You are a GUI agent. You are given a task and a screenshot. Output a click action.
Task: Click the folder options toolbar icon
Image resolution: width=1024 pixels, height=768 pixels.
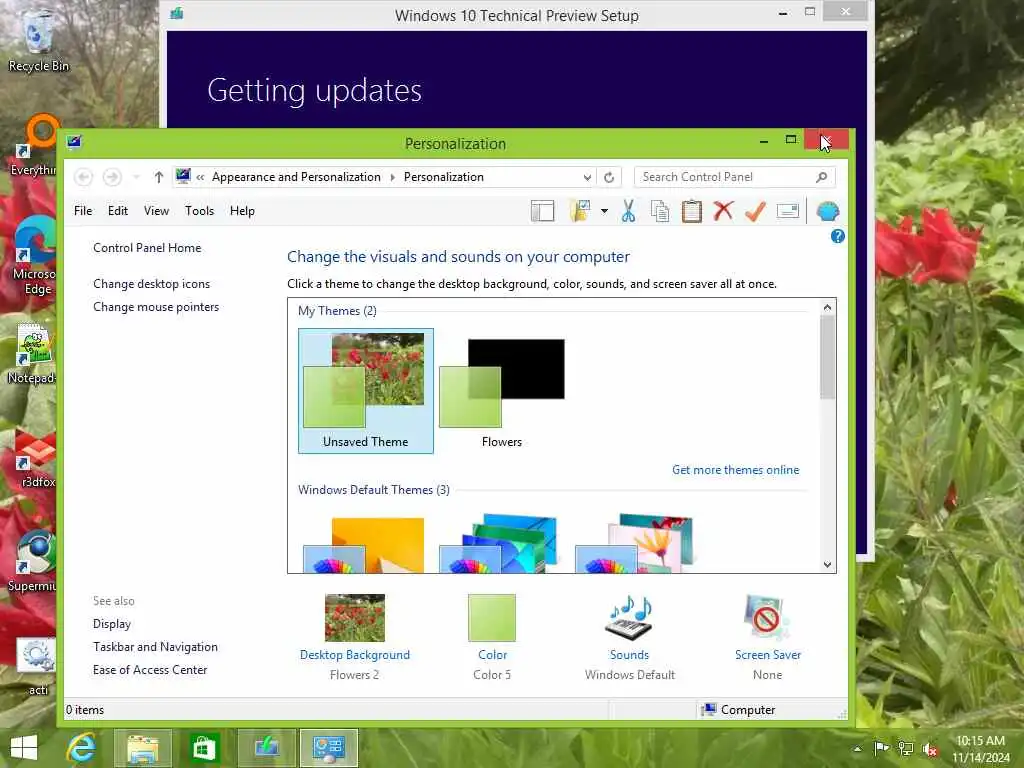(580, 211)
